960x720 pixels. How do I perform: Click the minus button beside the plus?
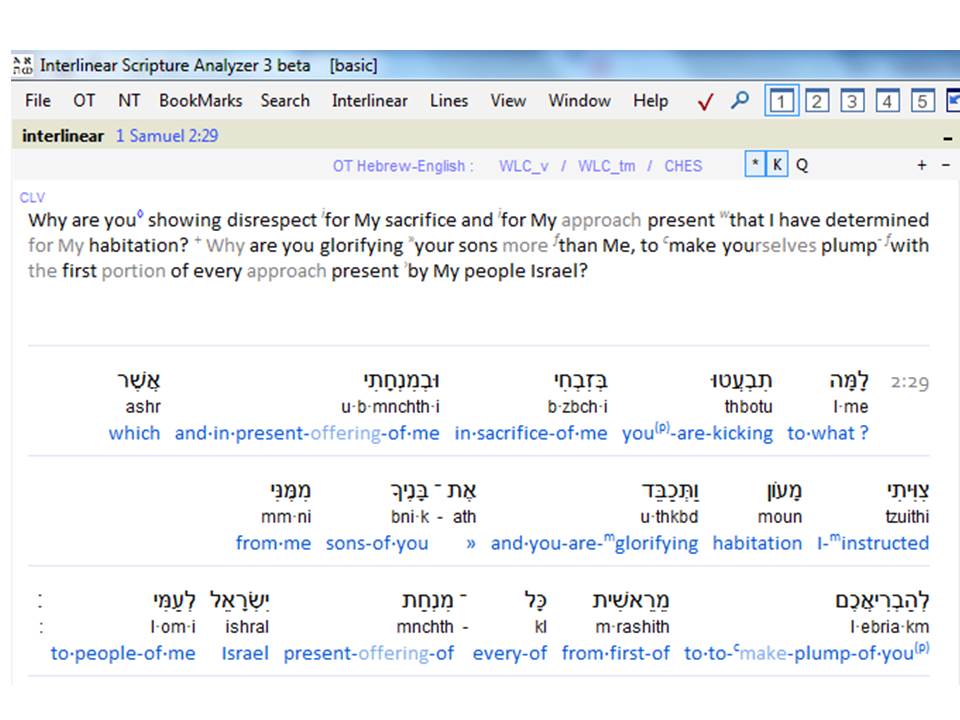(x=946, y=165)
